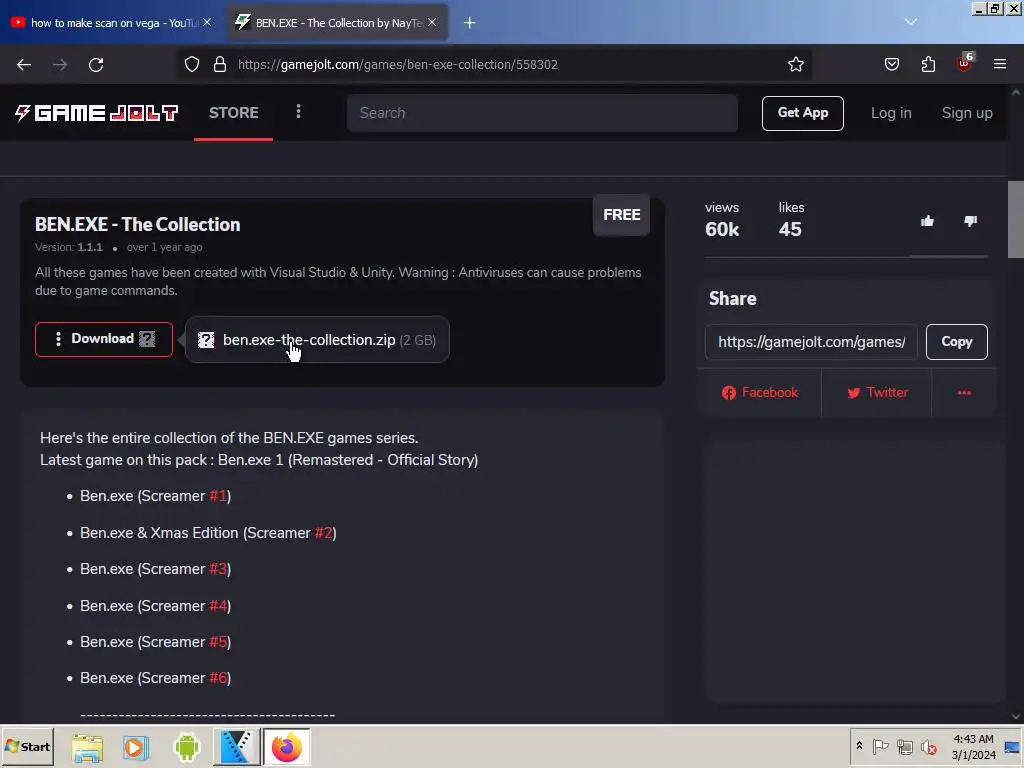This screenshot has height=768, width=1024.
Task: Click the page vertical scrollbar thumb
Action: 1016,219
